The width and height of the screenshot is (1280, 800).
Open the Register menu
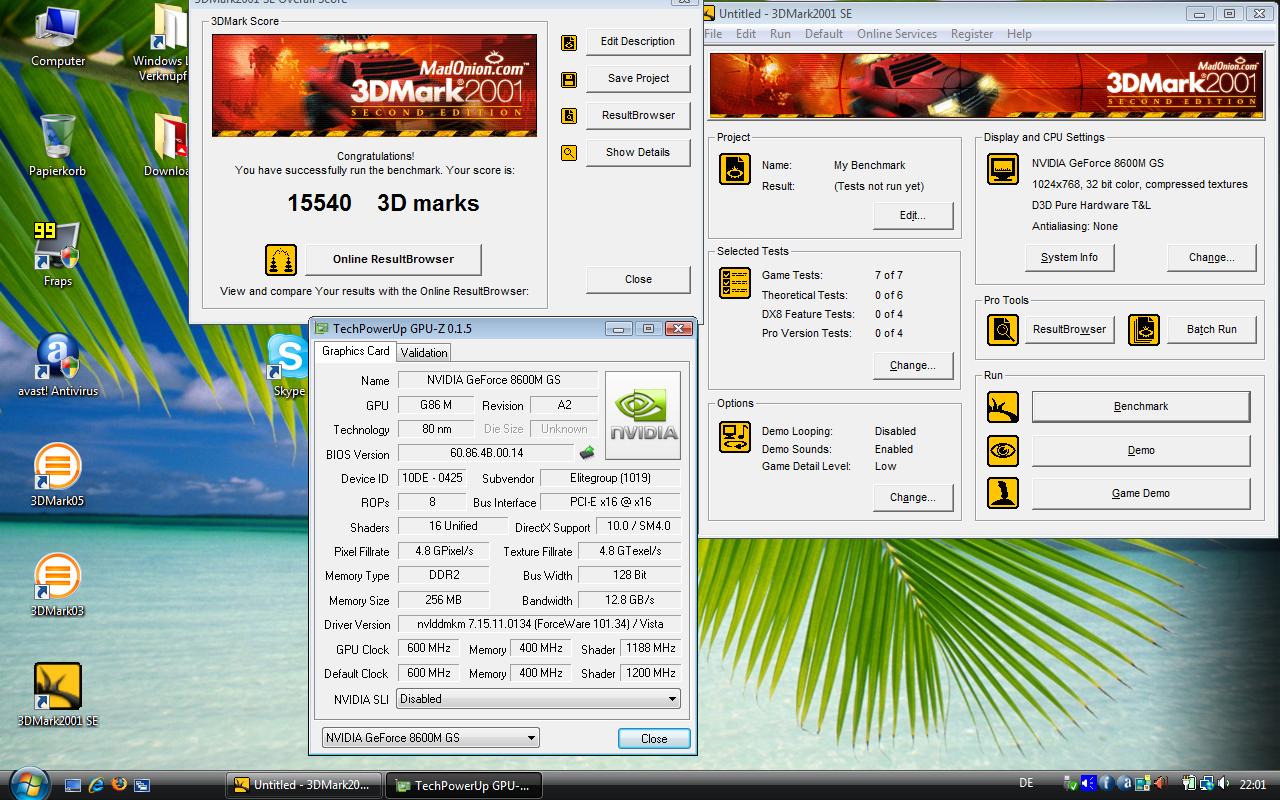tap(972, 34)
